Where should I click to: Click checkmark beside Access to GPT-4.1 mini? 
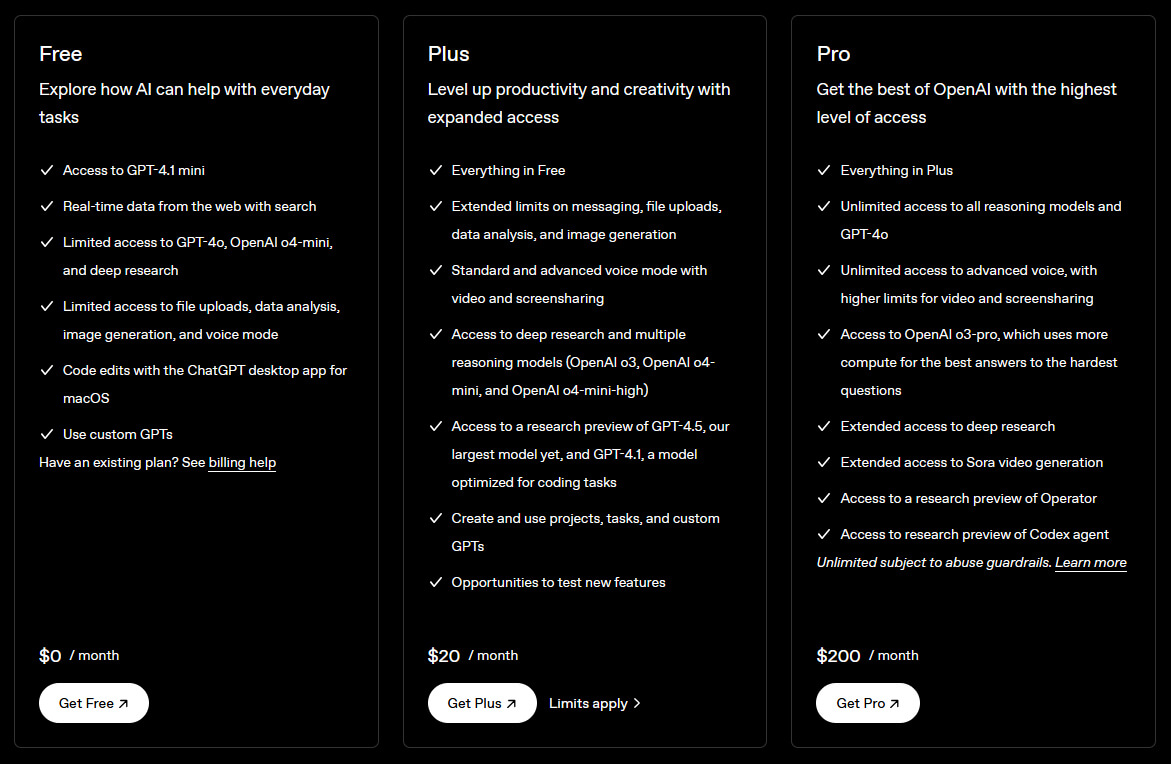47,171
